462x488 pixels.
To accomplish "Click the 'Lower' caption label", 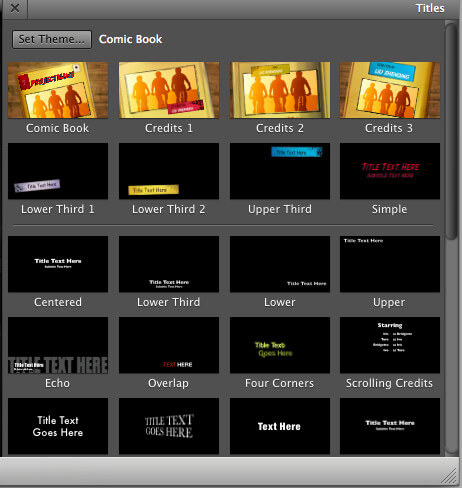I will pyautogui.click(x=280, y=302).
